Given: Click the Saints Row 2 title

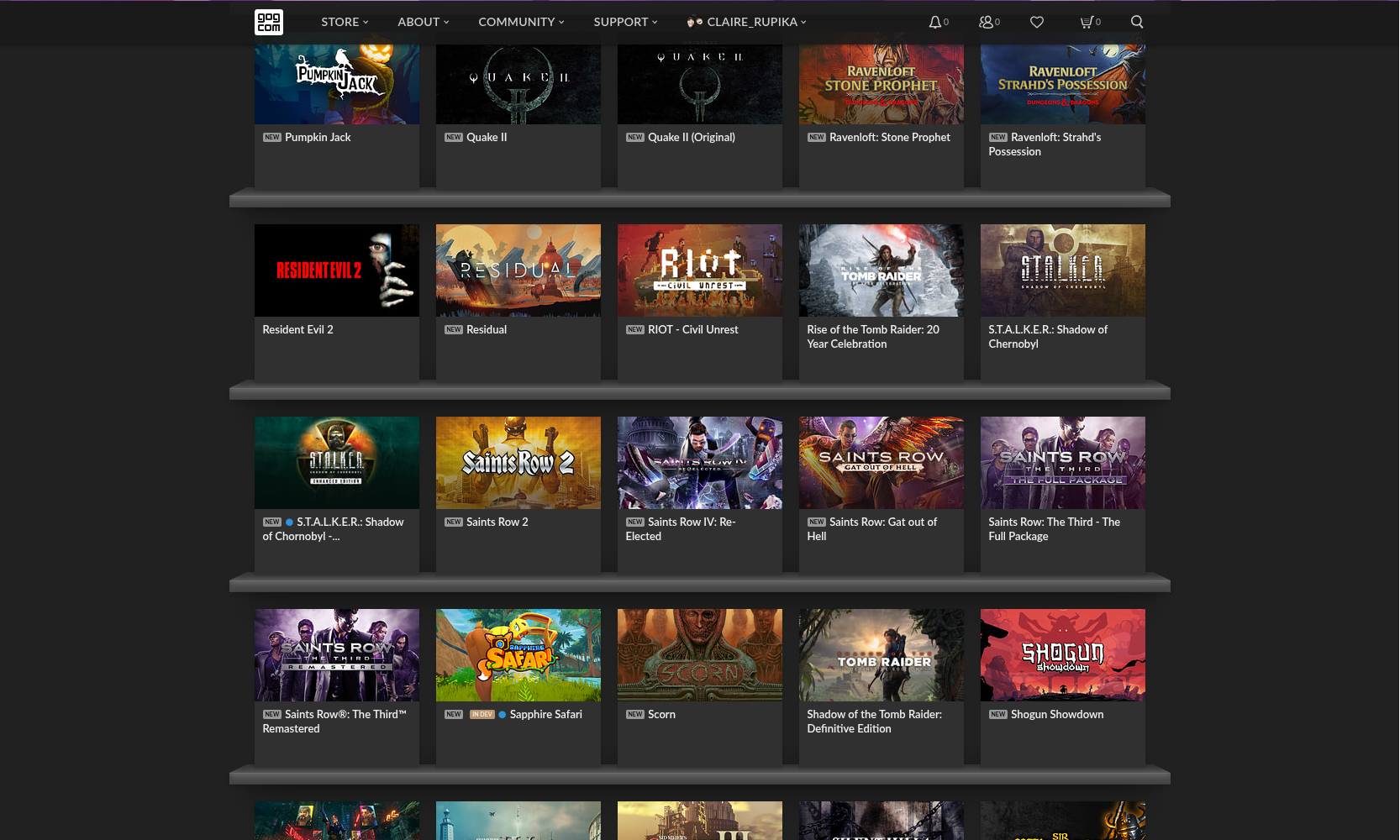Looking at the screenshot, I should pyautogui.click(x=497, y=522).
